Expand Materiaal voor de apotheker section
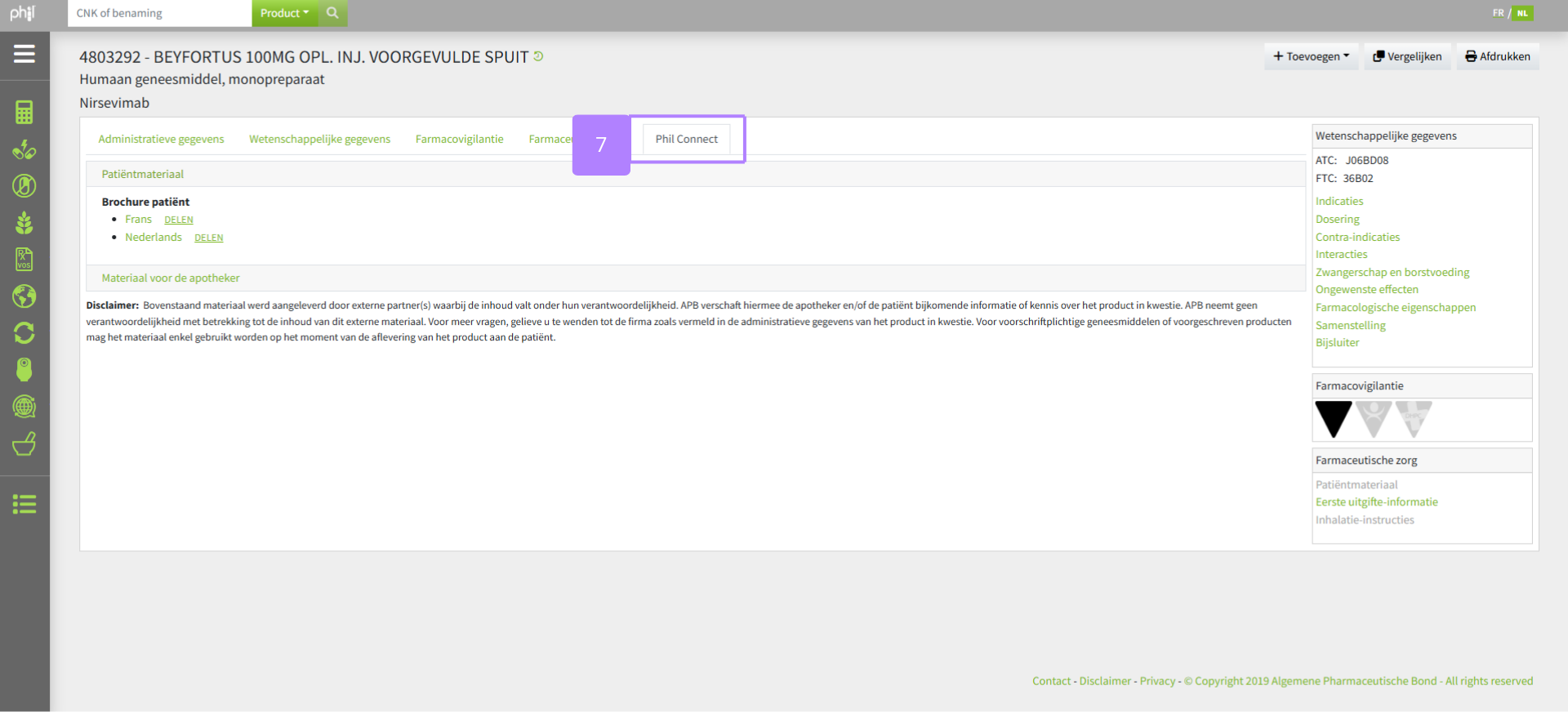This screenshot has width=1568, height=712. (x=696, y=278)
